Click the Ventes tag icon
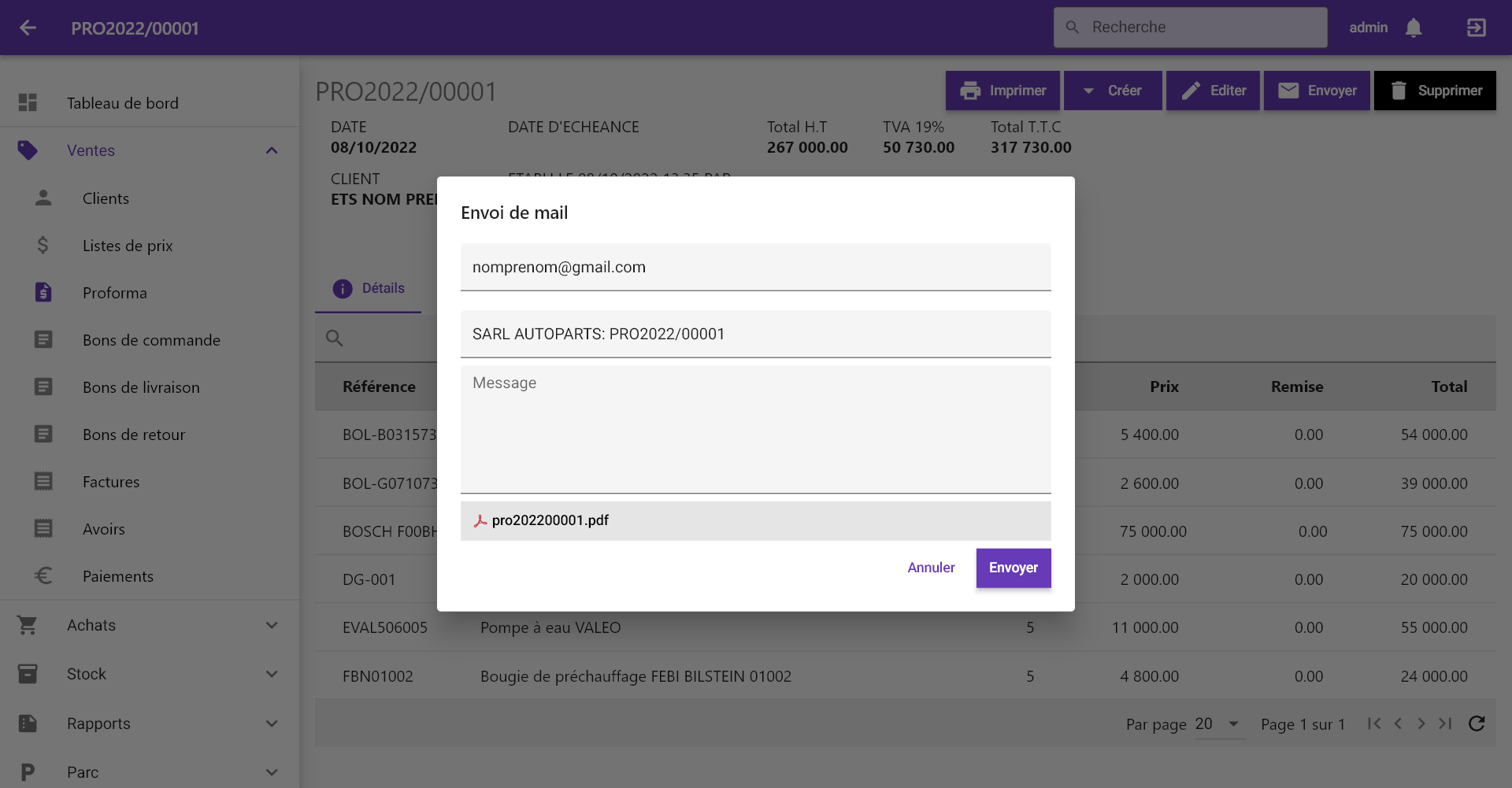Viewport: 1512px width, 788px height. tap(28, 150)
